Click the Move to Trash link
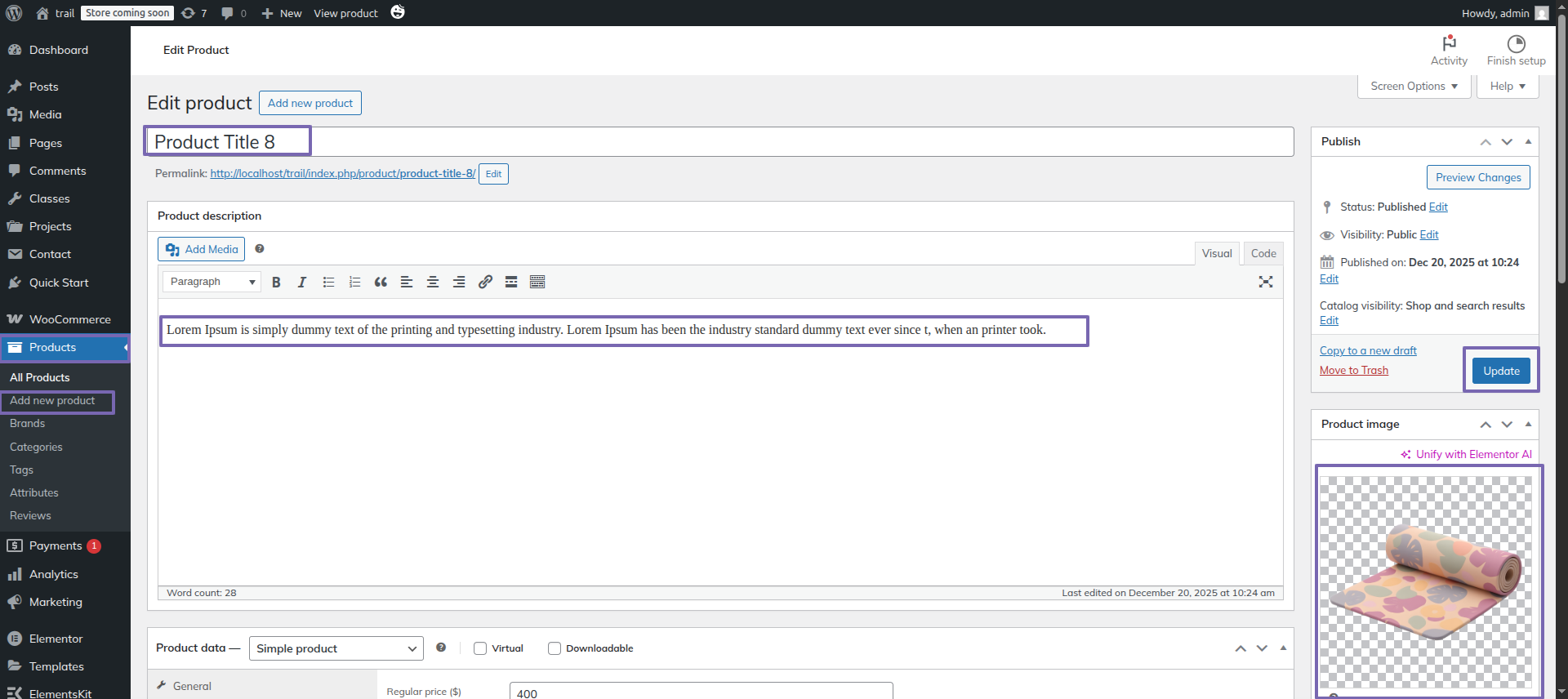This screenshot has height=699, width=1568. (x=1353, y=371)
